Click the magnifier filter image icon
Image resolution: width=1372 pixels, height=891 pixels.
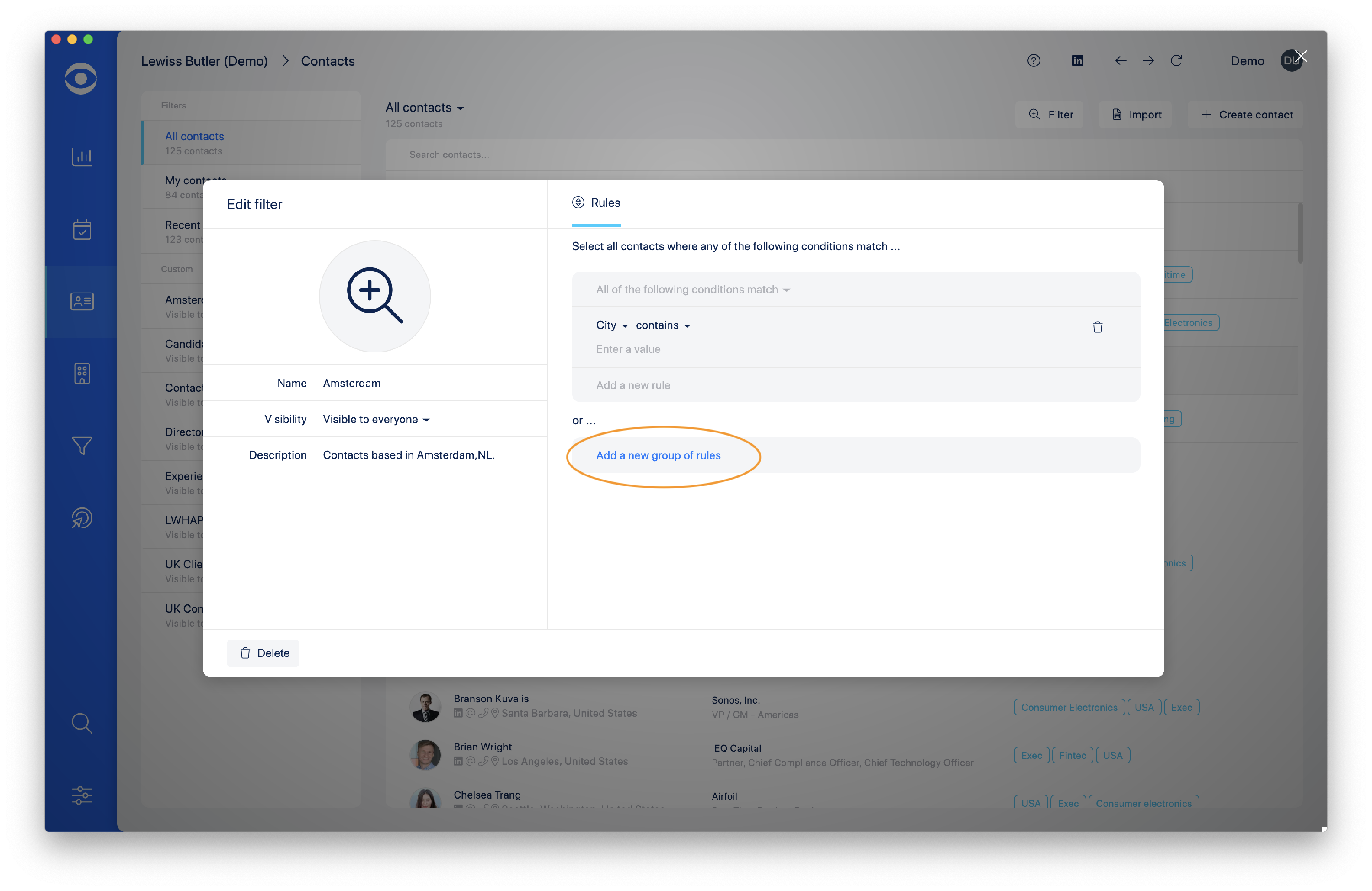(375, 296)
